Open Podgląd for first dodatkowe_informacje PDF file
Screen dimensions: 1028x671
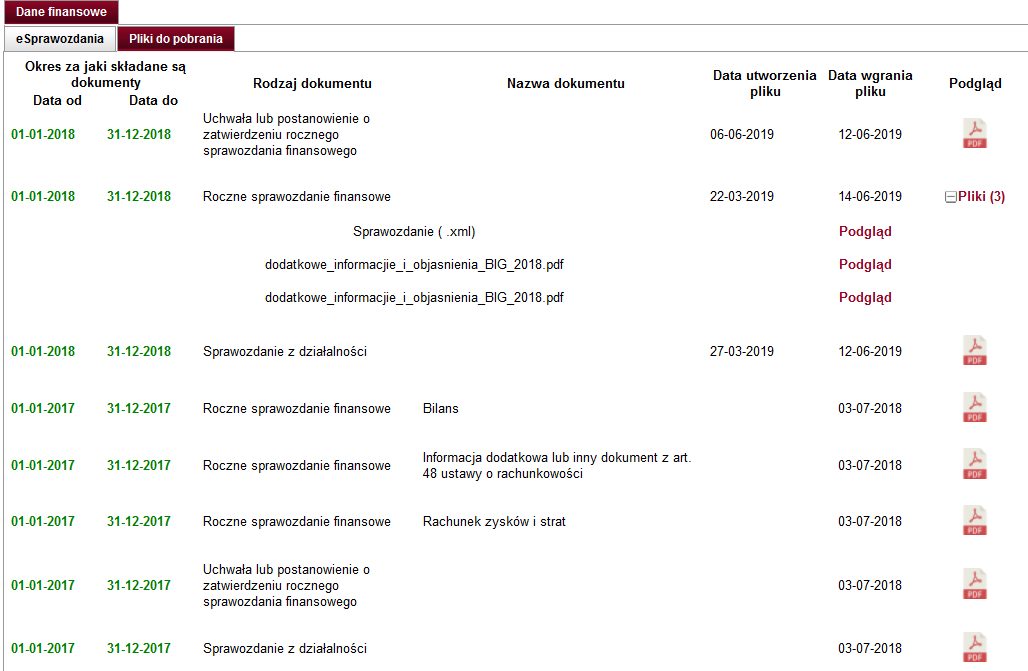pos(865,264)
